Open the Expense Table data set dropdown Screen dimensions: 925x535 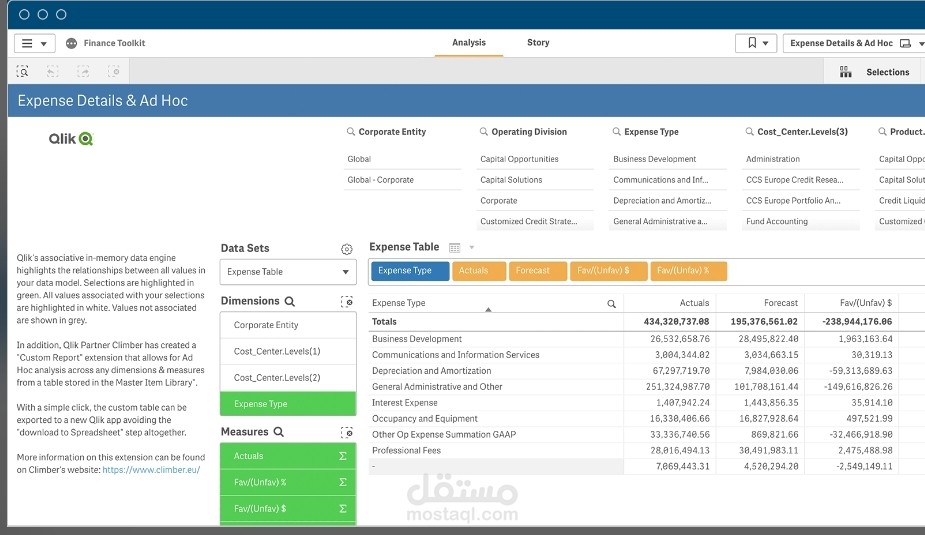(x=288, y=272)
